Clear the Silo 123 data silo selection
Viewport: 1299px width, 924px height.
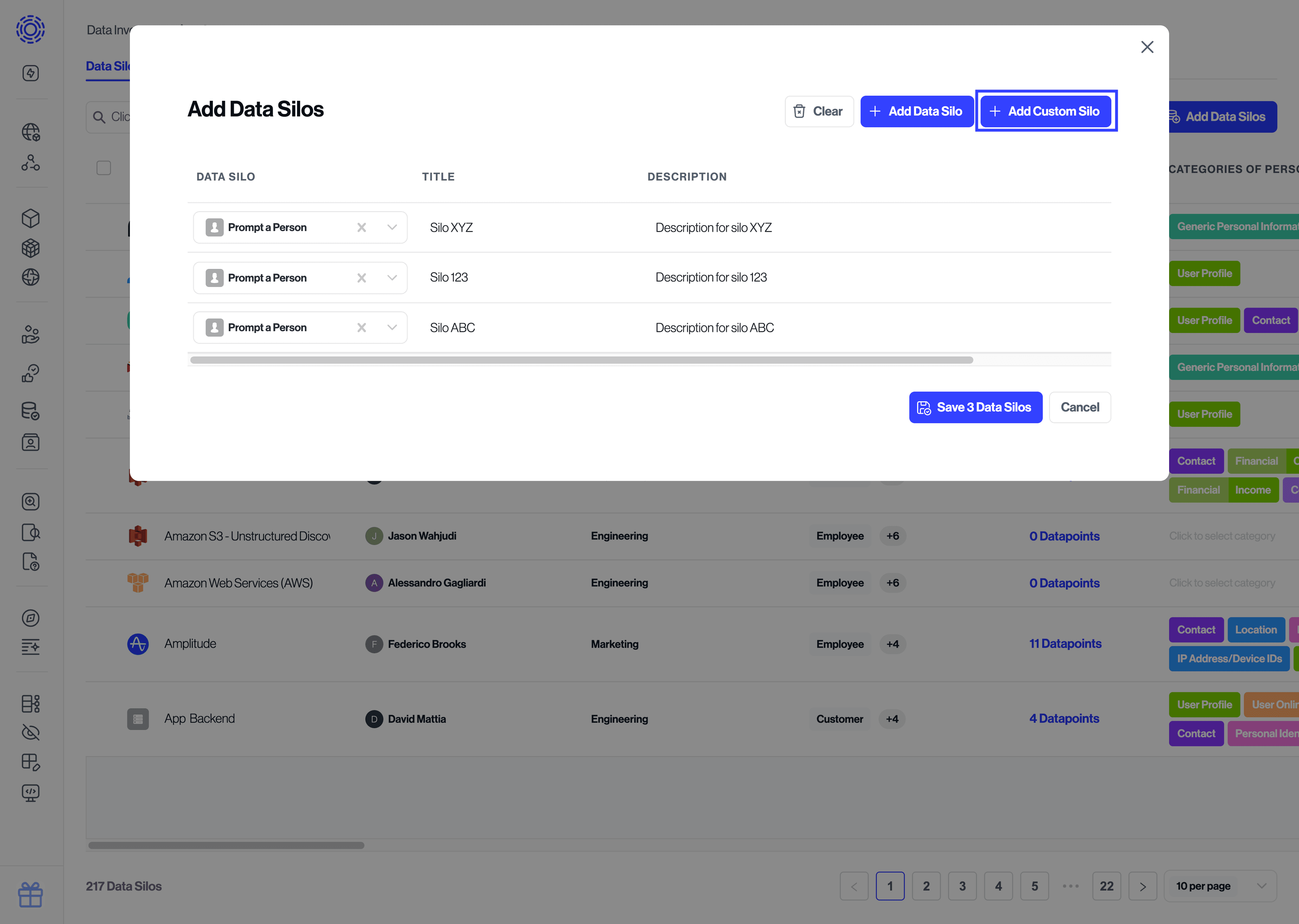coord(362,278)
